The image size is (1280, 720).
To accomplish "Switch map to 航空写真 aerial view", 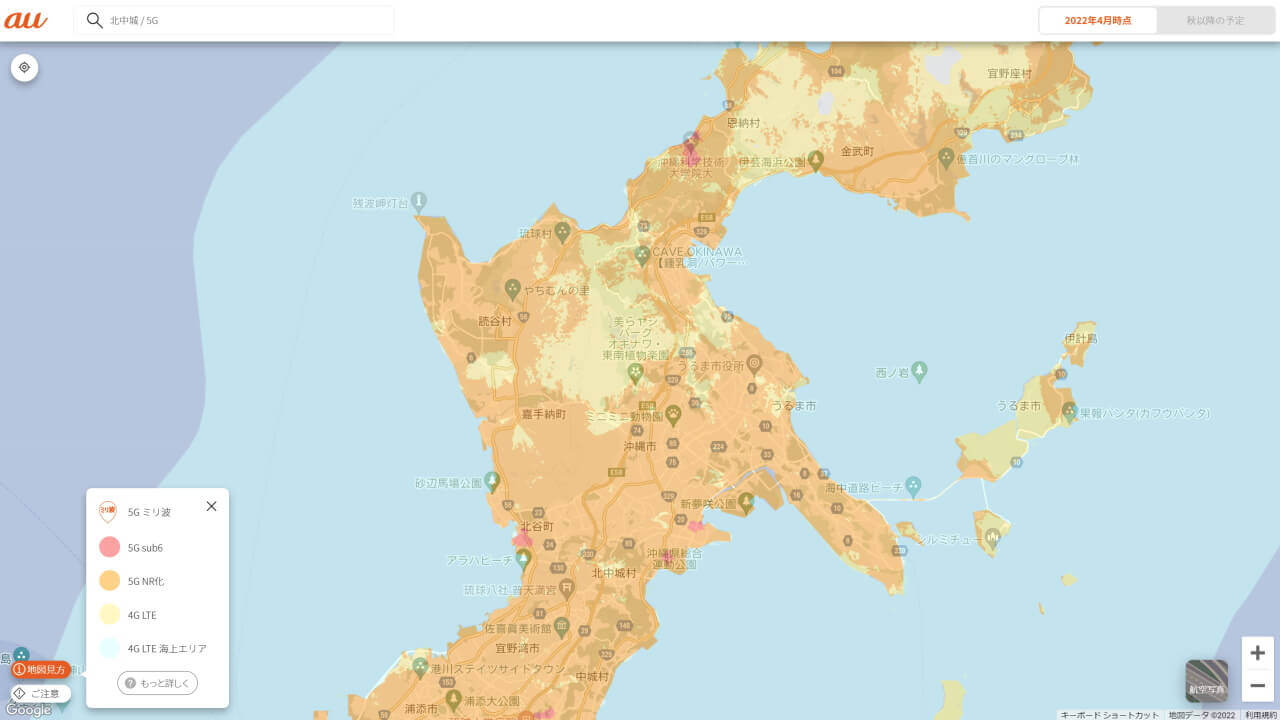I will coord(1206,679).
